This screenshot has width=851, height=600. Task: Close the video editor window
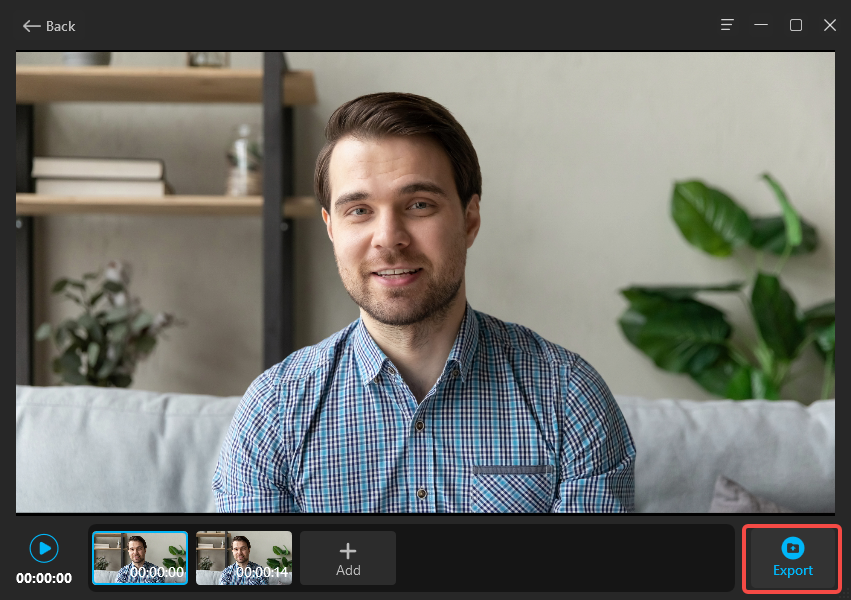pyautogui.click(x=830, y=25)
